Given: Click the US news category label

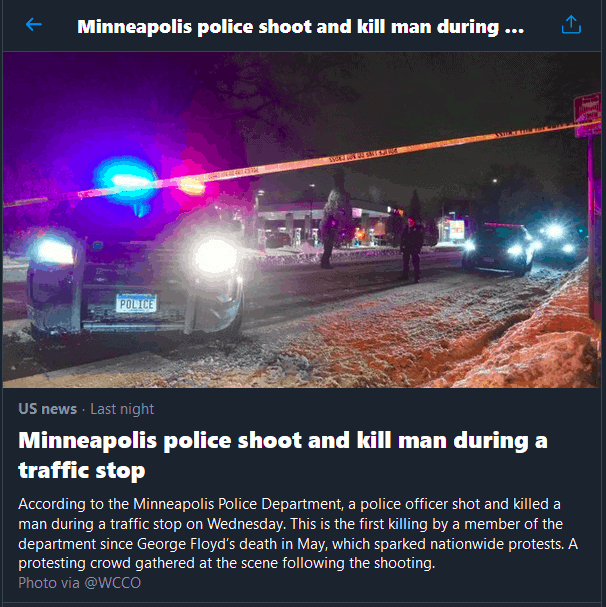Looking at the screenshot, I should click(x=48, y=409).
